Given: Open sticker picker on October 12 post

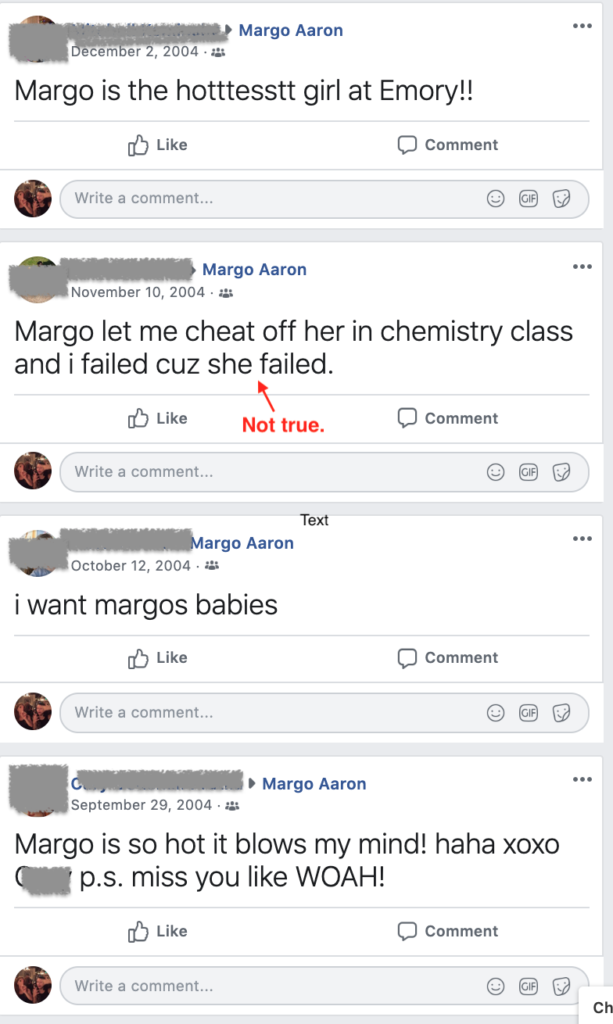Looking at the screenshot, I should pyautogui.click(x=561, y=712).
